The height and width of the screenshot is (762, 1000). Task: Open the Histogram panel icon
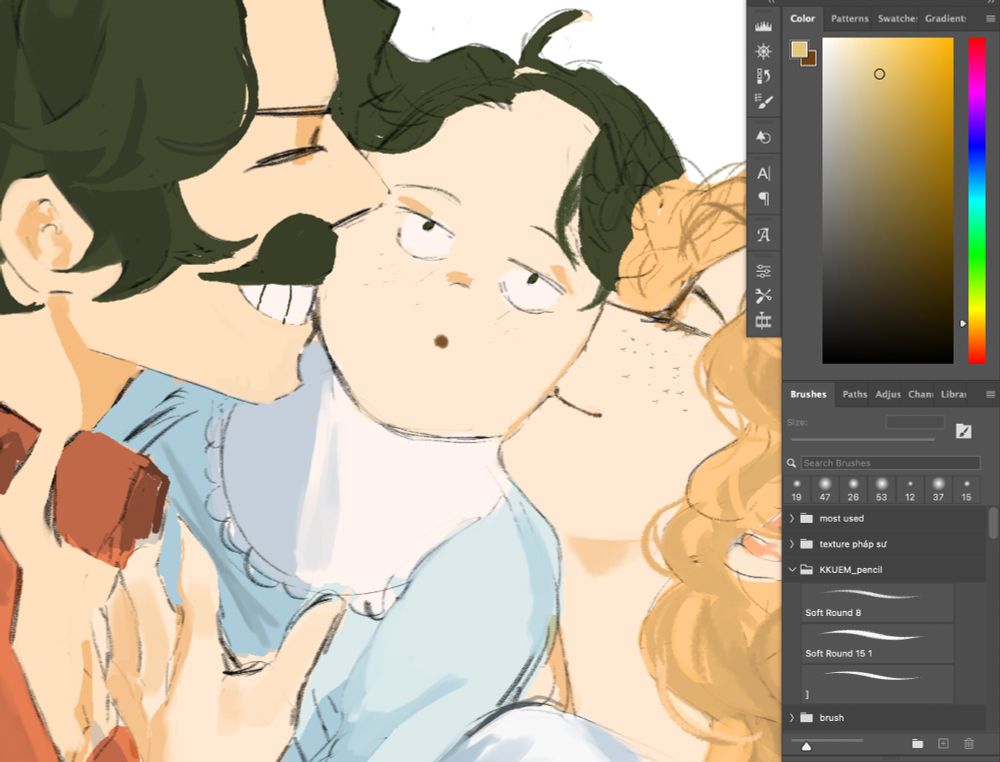coord(763,26)
